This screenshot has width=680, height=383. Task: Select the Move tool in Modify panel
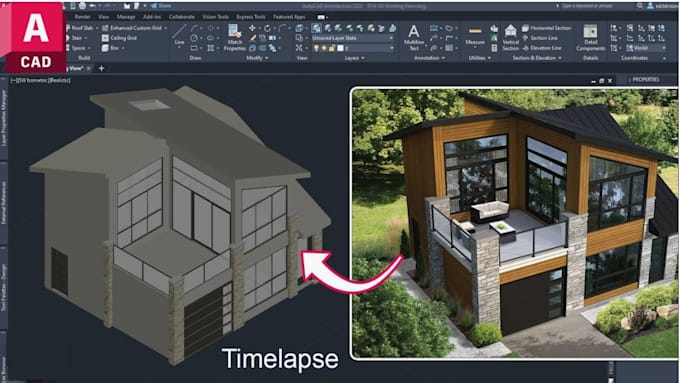(252, 28)
